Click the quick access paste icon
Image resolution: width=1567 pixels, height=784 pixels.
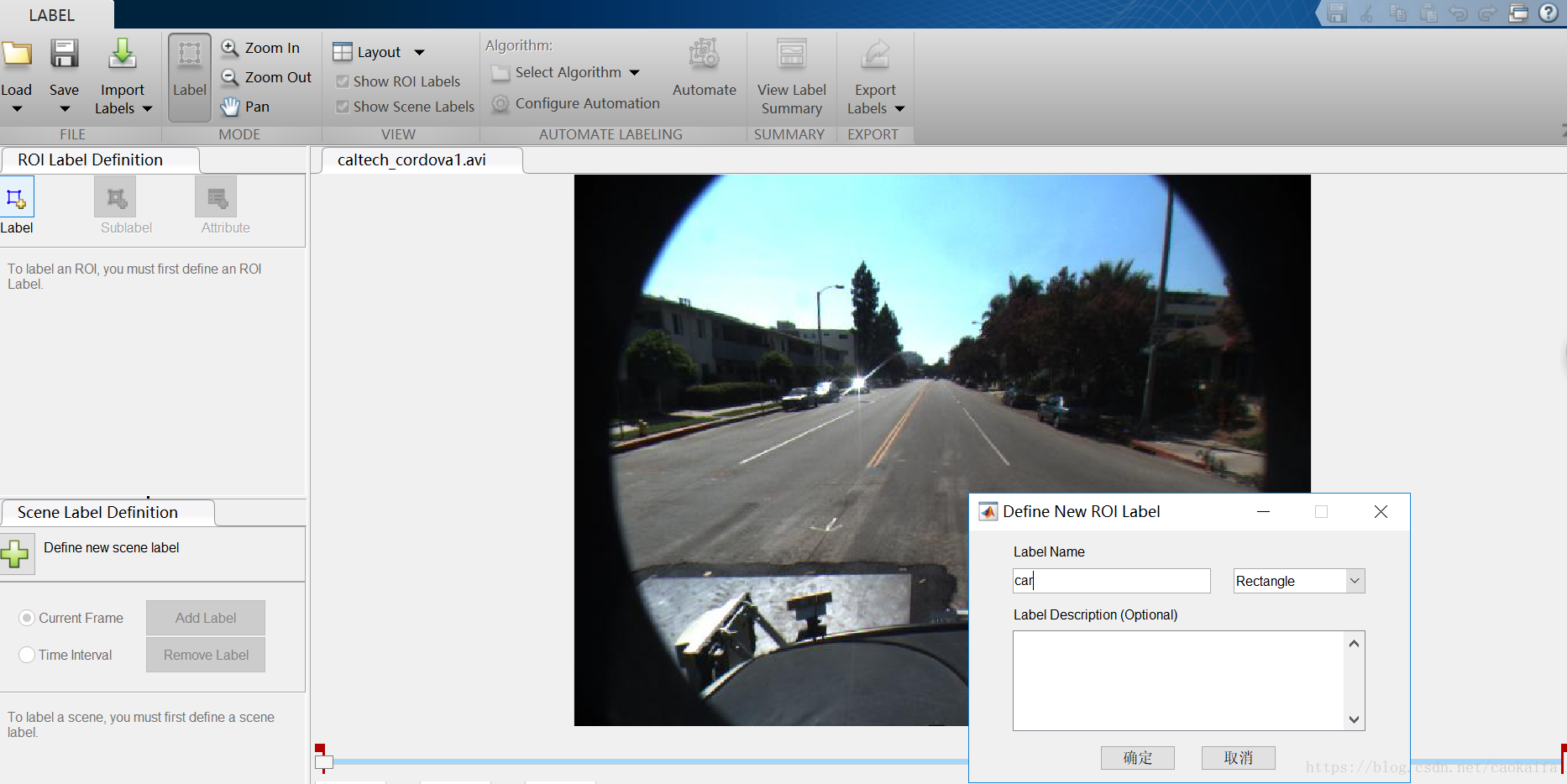coord(1428,13)
